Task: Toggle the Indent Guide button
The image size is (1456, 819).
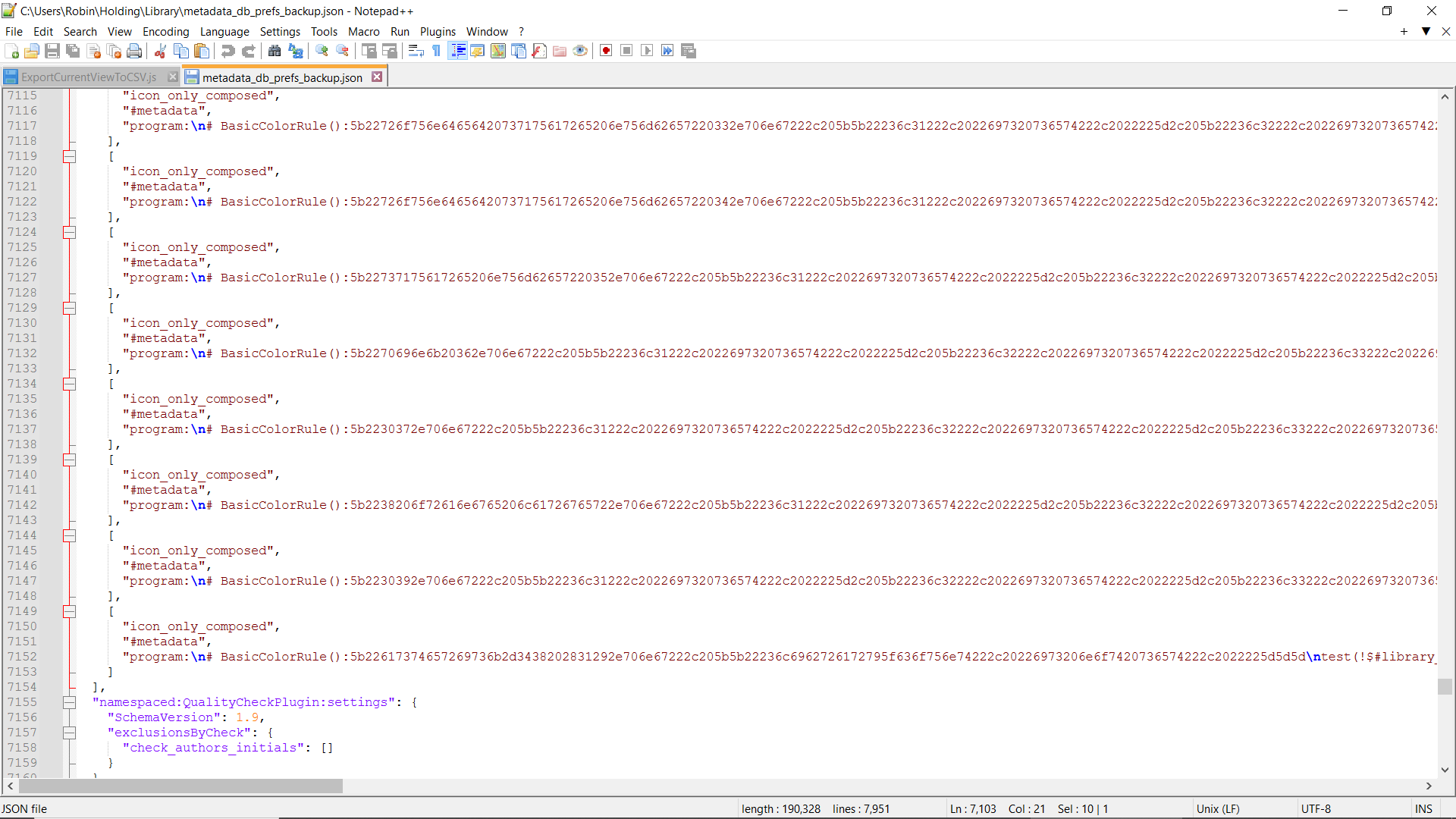Action: (x=458, y=51)
